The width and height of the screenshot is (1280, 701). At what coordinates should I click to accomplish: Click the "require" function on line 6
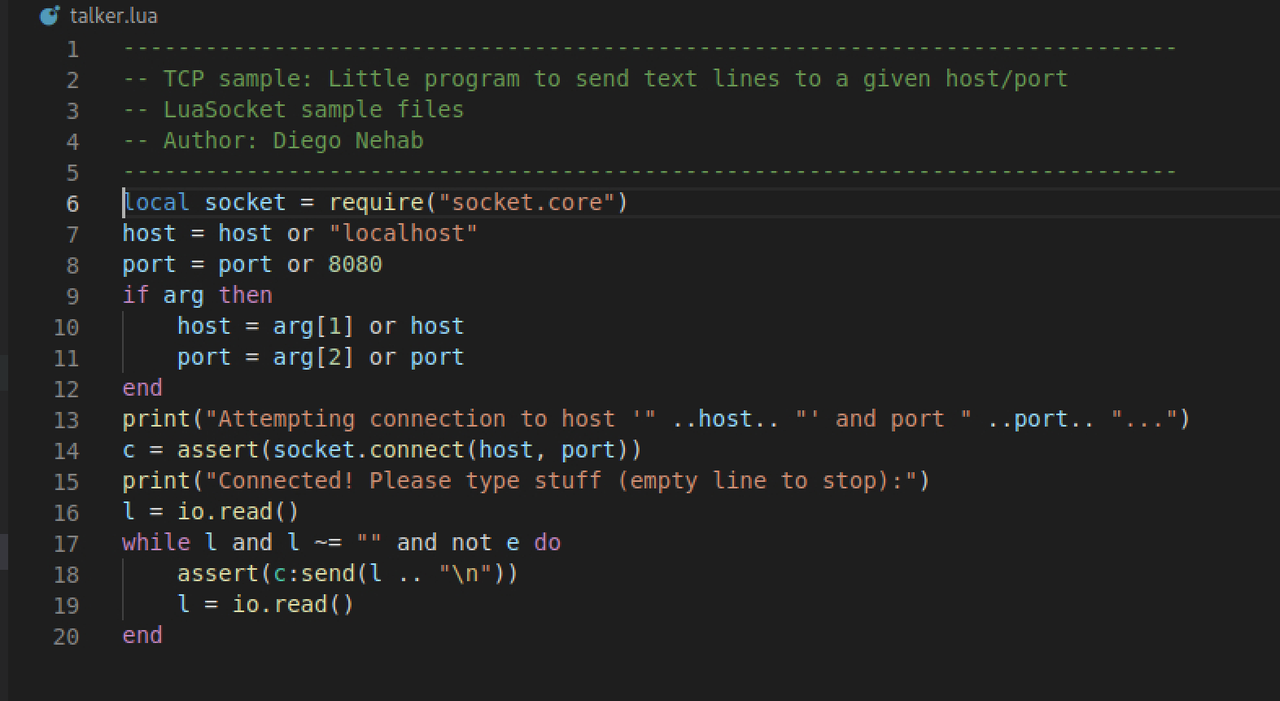pyautogui.click(x=375, y=203)
